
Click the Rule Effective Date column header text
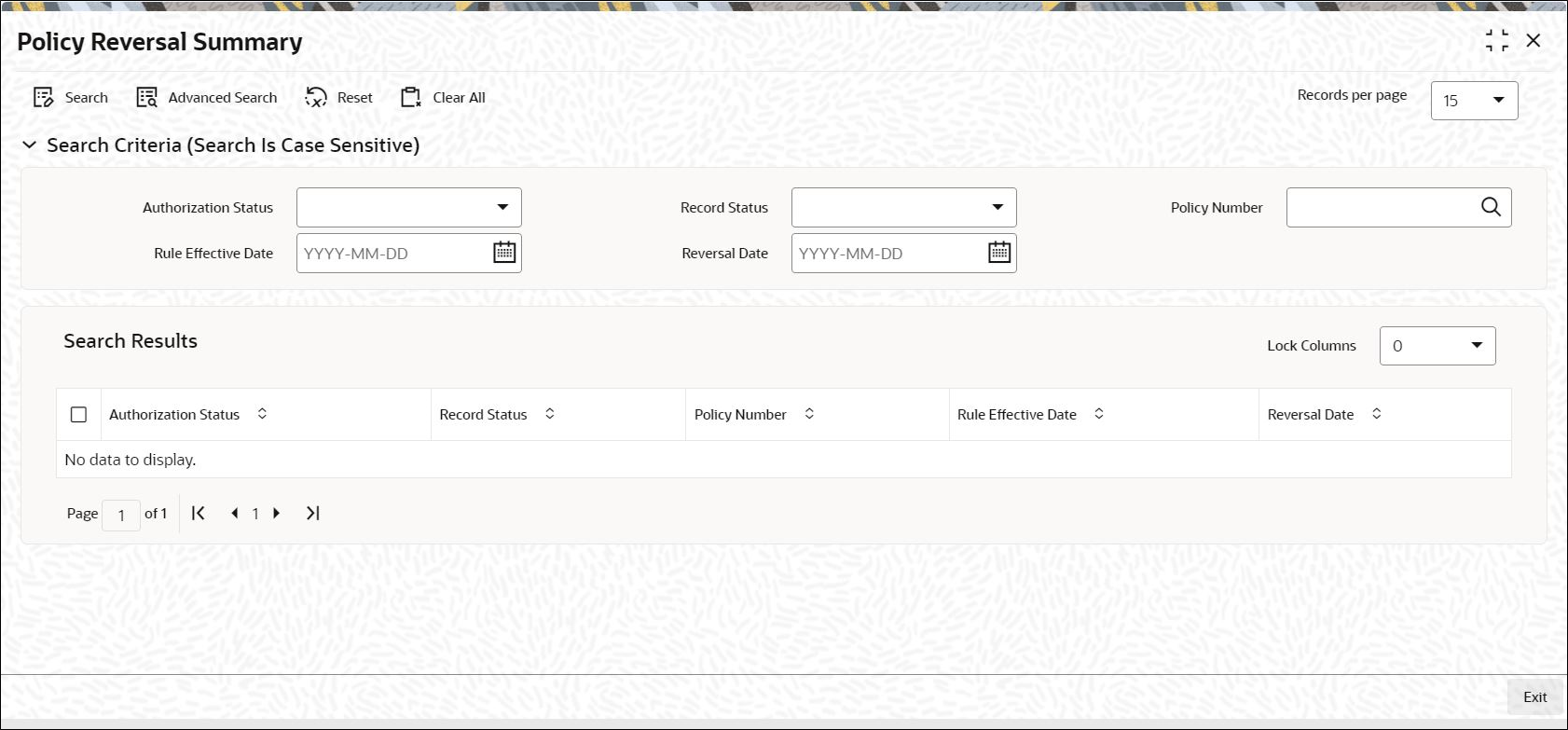coord(1017,415)
